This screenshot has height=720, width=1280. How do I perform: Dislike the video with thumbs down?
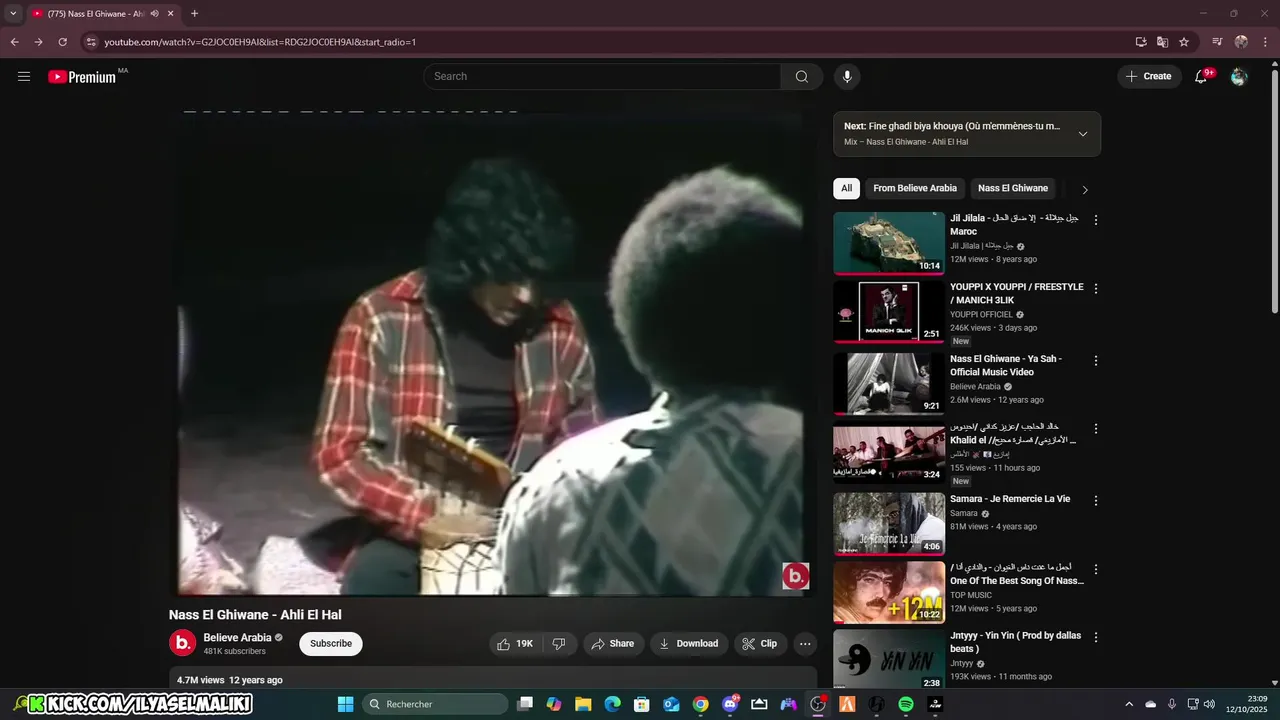pyautogui.click(x=560, y=644)
